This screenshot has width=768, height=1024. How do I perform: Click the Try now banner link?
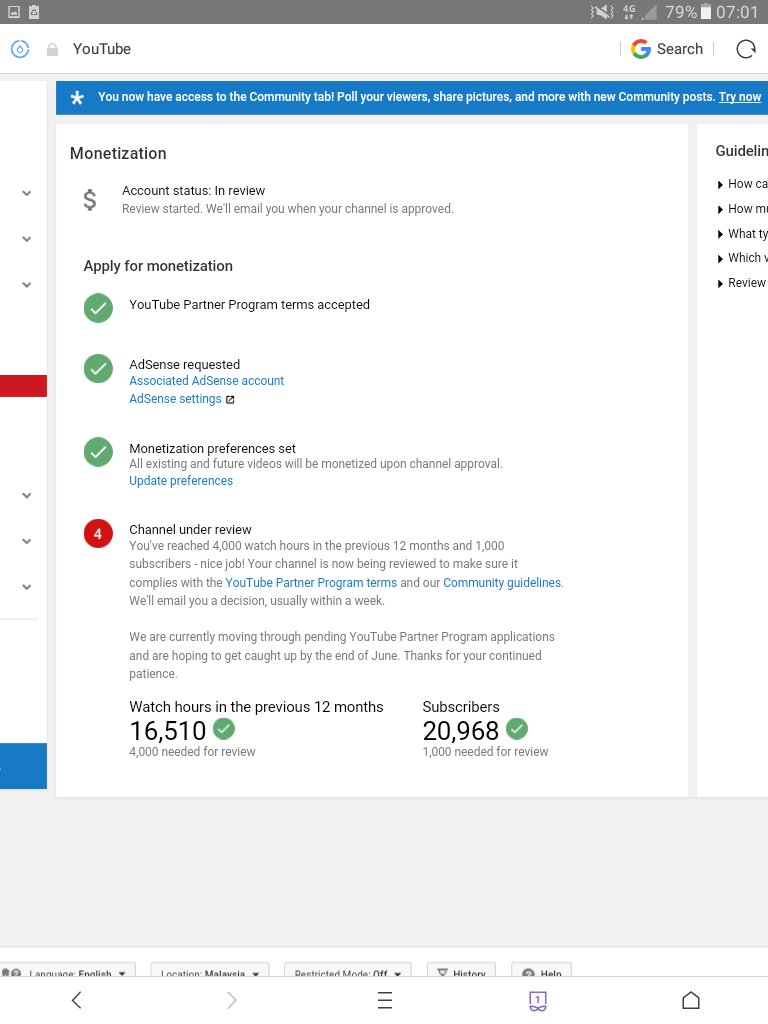[740, 97]
